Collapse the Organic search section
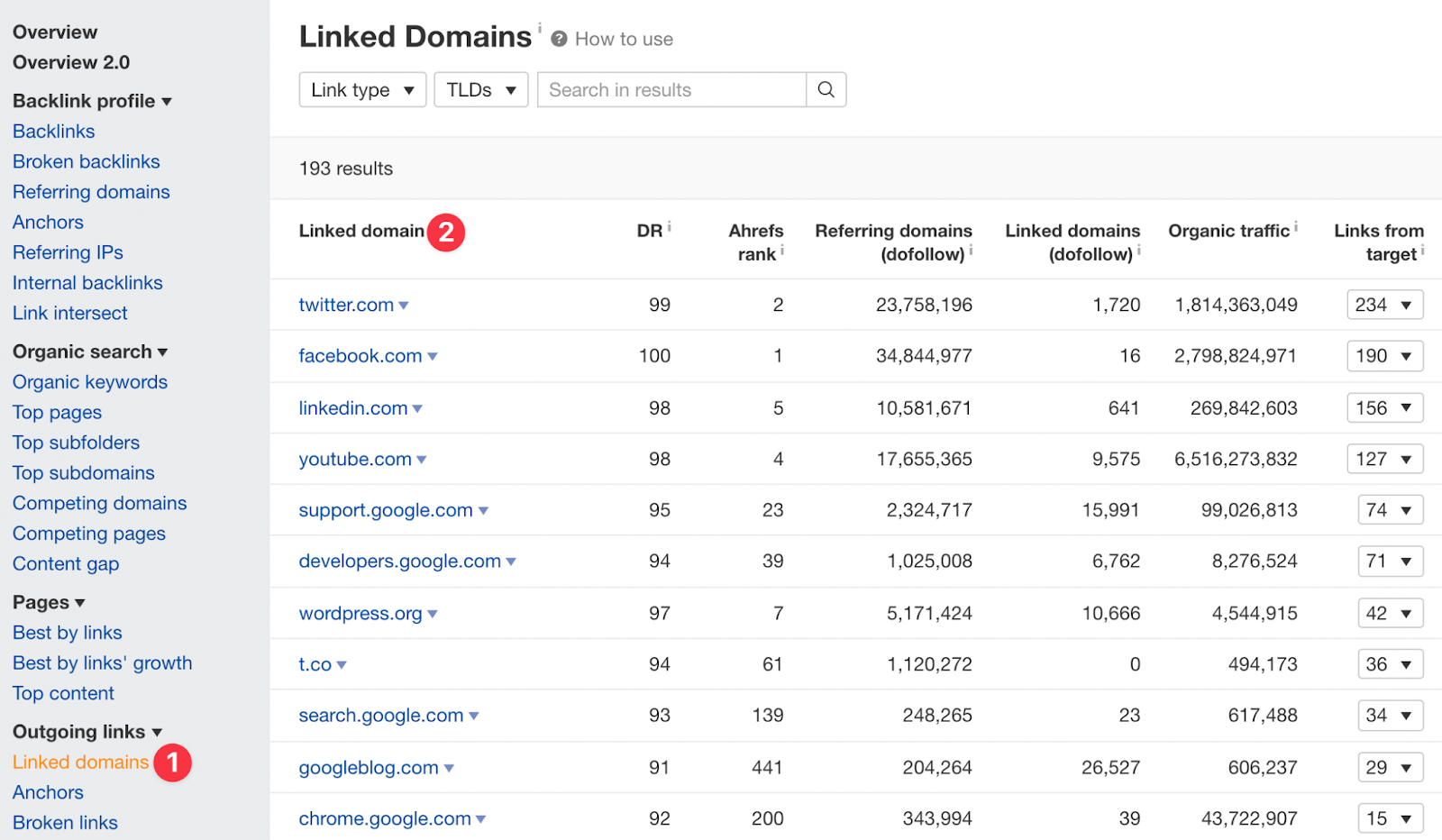Screen dimensions: 1442x840 coord(90,352)
